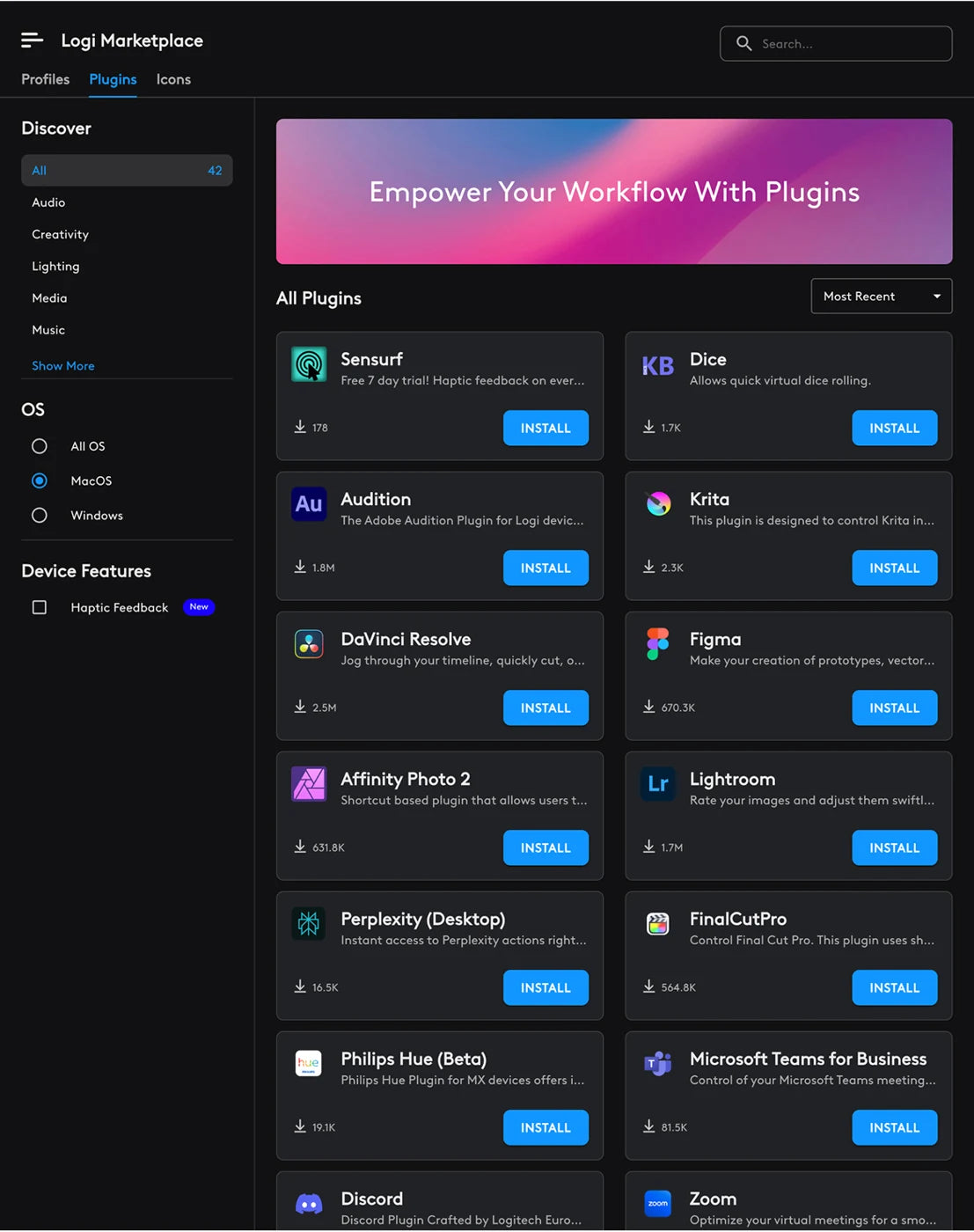The width and height of the screenshot is (974, 1232).
Task: Select the MacOS radio button
Action: pos(39,480)
